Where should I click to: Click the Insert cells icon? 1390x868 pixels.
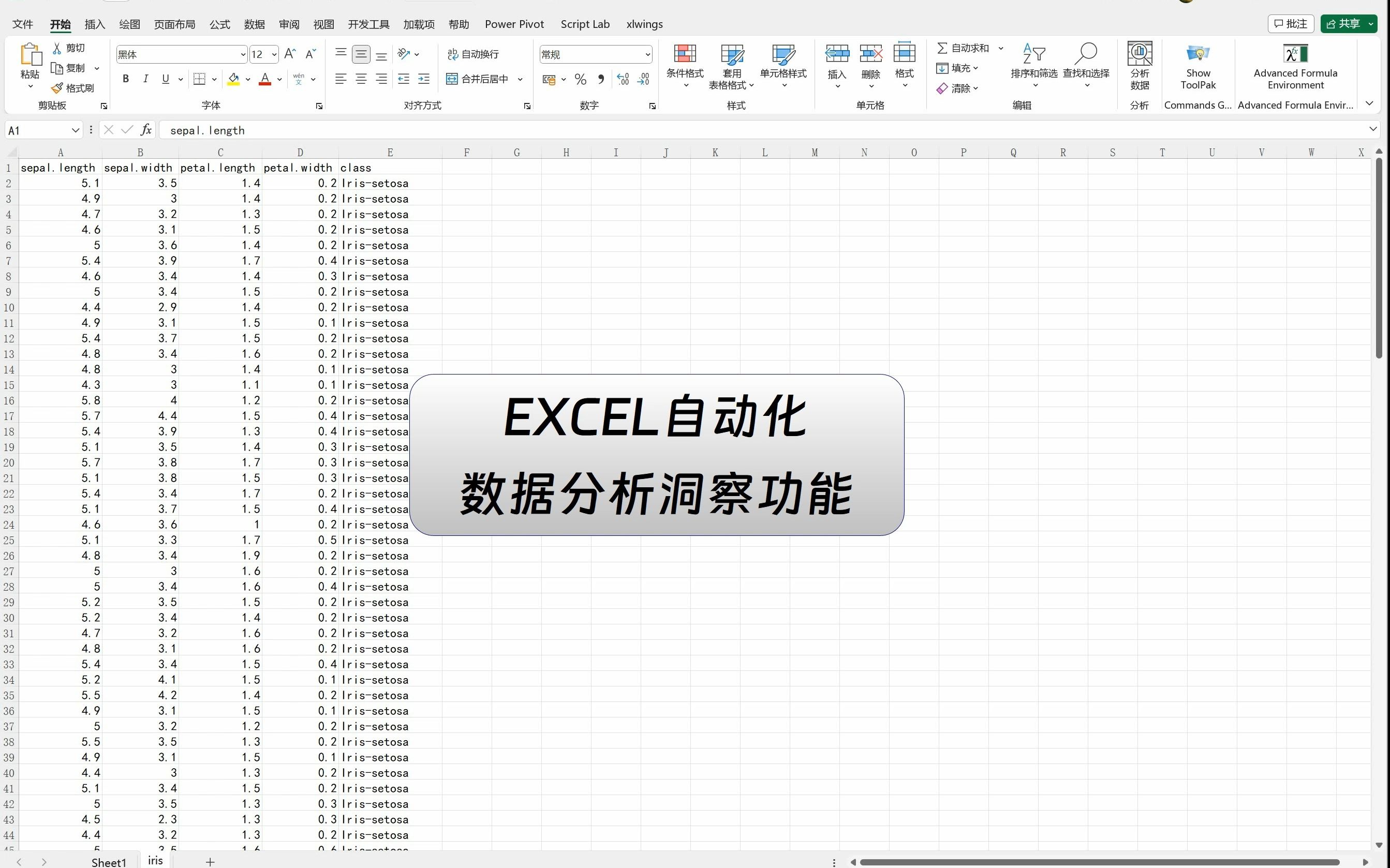[x=837, y=53]
